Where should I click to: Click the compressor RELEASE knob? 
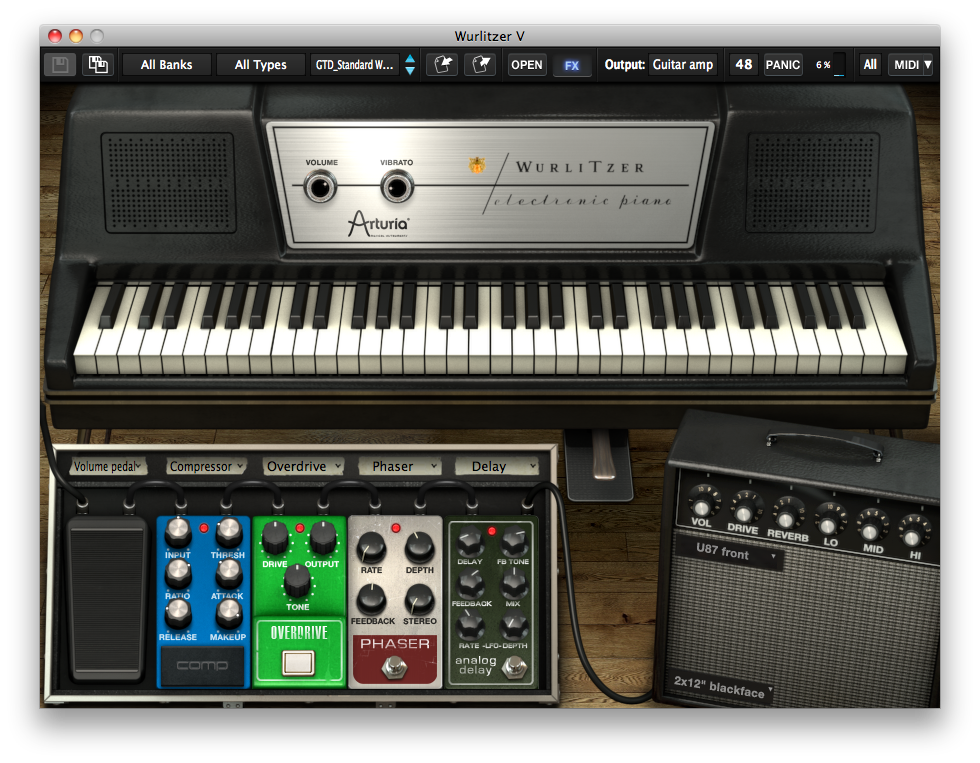click(x=178, y=614)
